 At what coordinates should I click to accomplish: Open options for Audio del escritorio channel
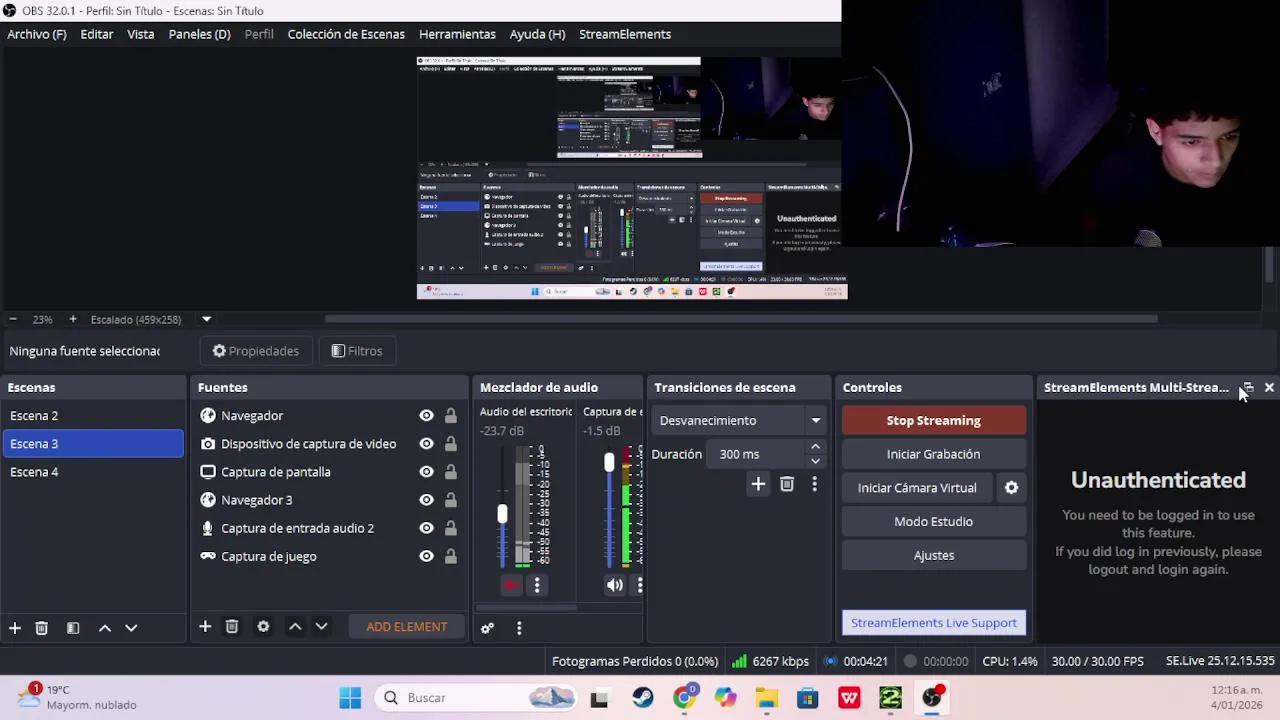(537, 585)
